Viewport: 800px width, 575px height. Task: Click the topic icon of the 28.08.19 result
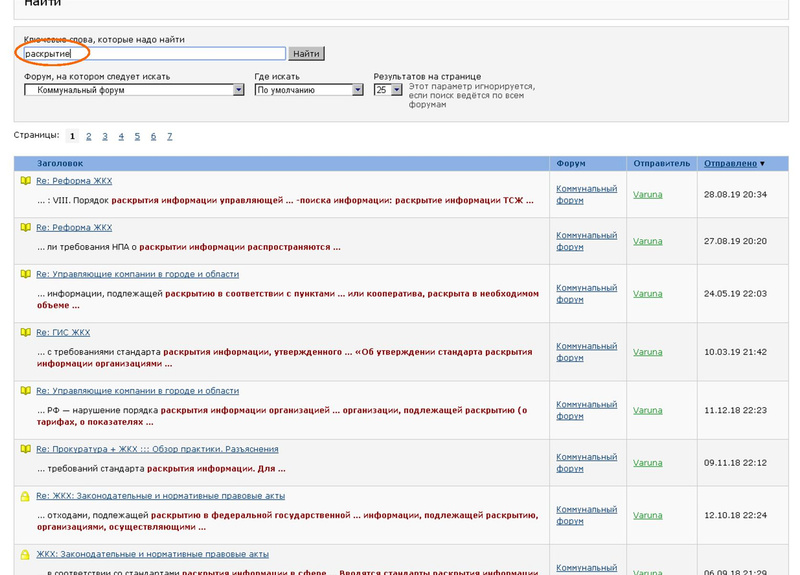[x=26, y=181]
